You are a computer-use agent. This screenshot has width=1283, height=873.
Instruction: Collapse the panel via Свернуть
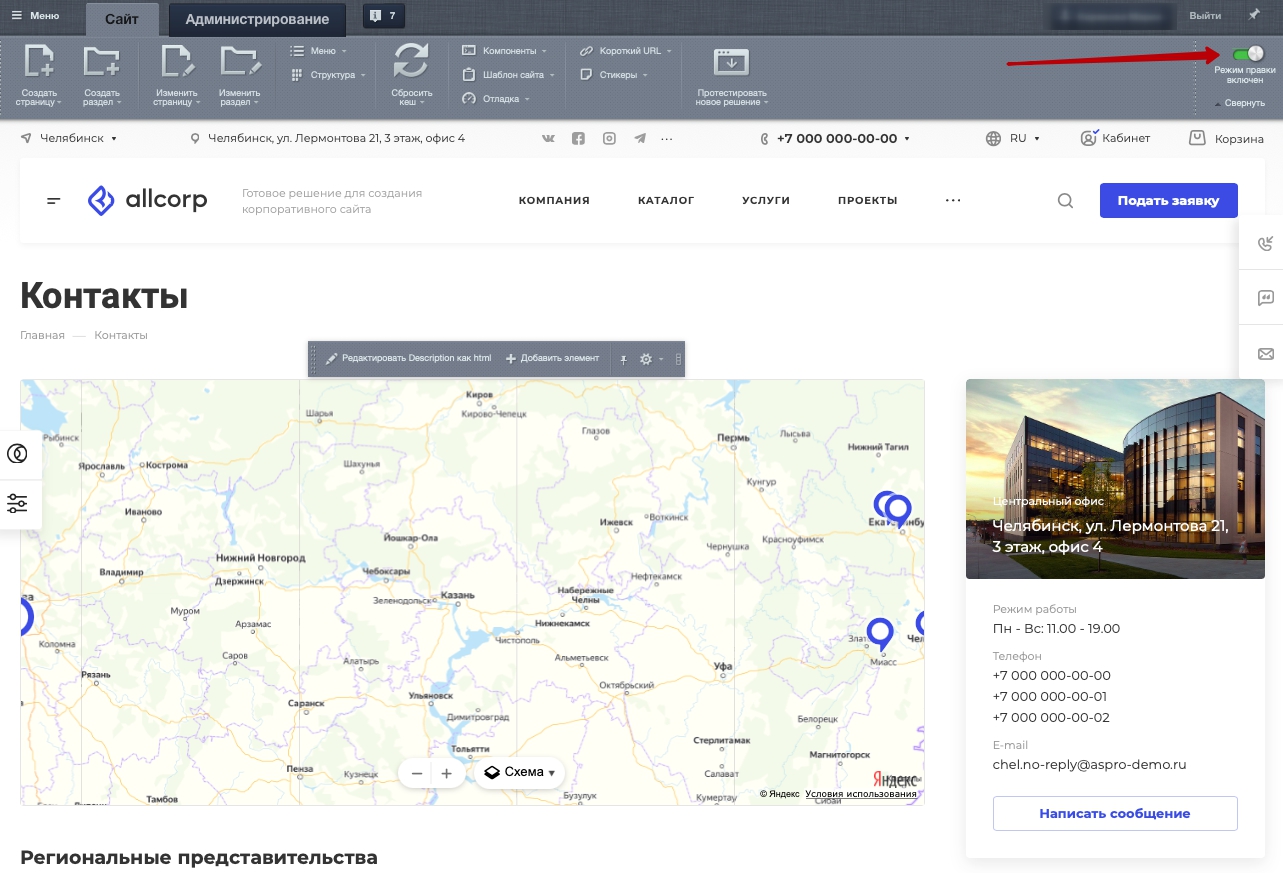[x=1240, y=103]
